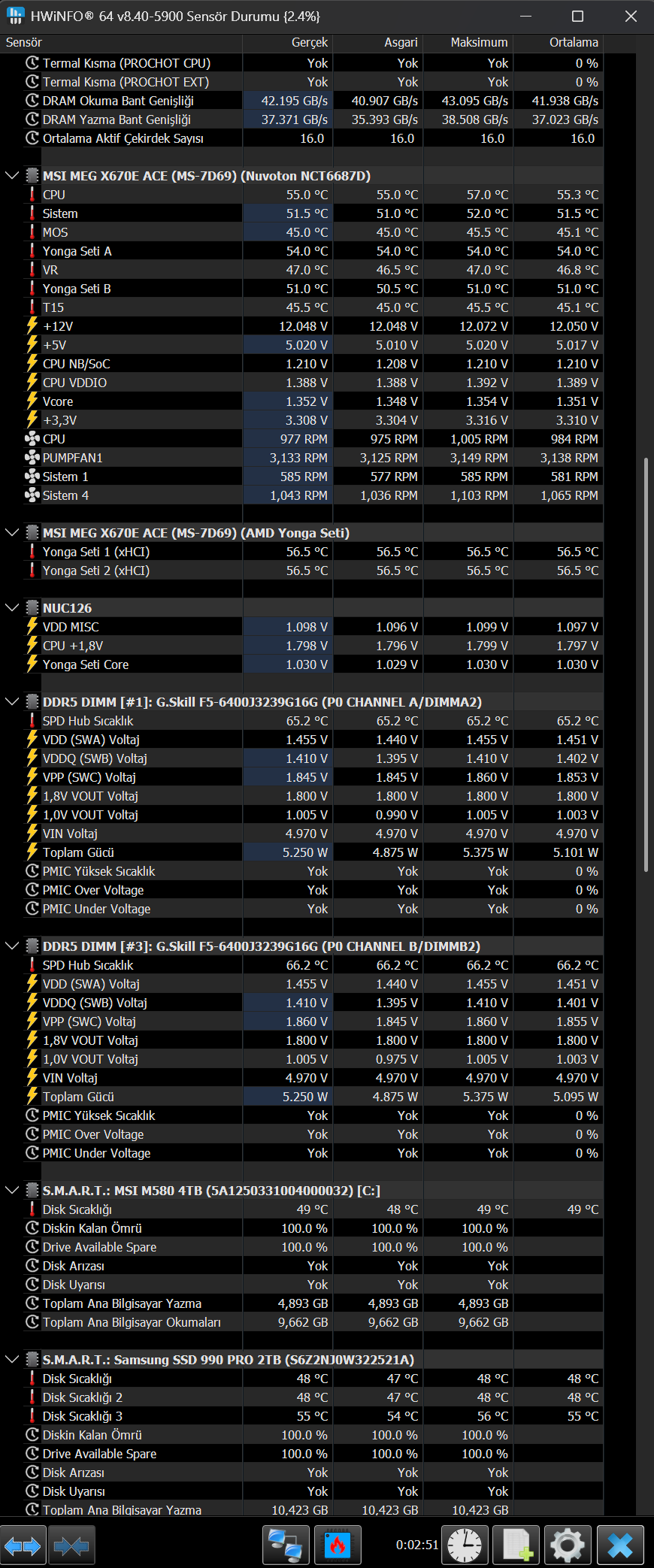The image size is (654, 1568).
Task: Collapse the MSI MEG X670E ACE AMD Yonga Seti group
Action: [x=12, y=533]
